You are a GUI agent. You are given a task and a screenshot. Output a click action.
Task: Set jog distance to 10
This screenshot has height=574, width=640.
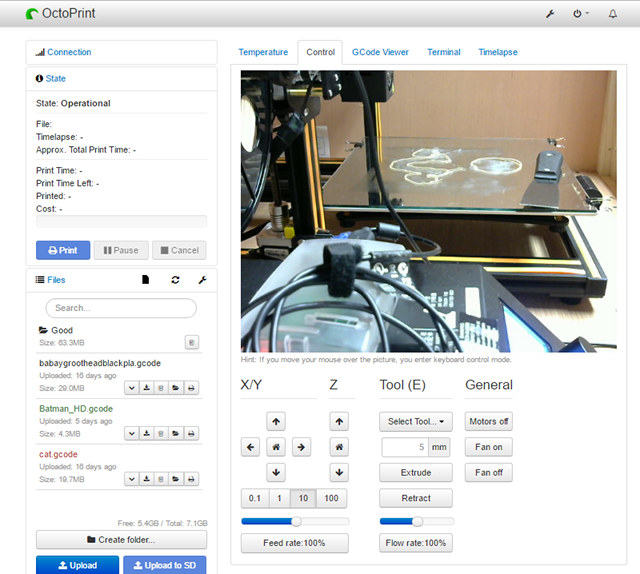[303, 498]
